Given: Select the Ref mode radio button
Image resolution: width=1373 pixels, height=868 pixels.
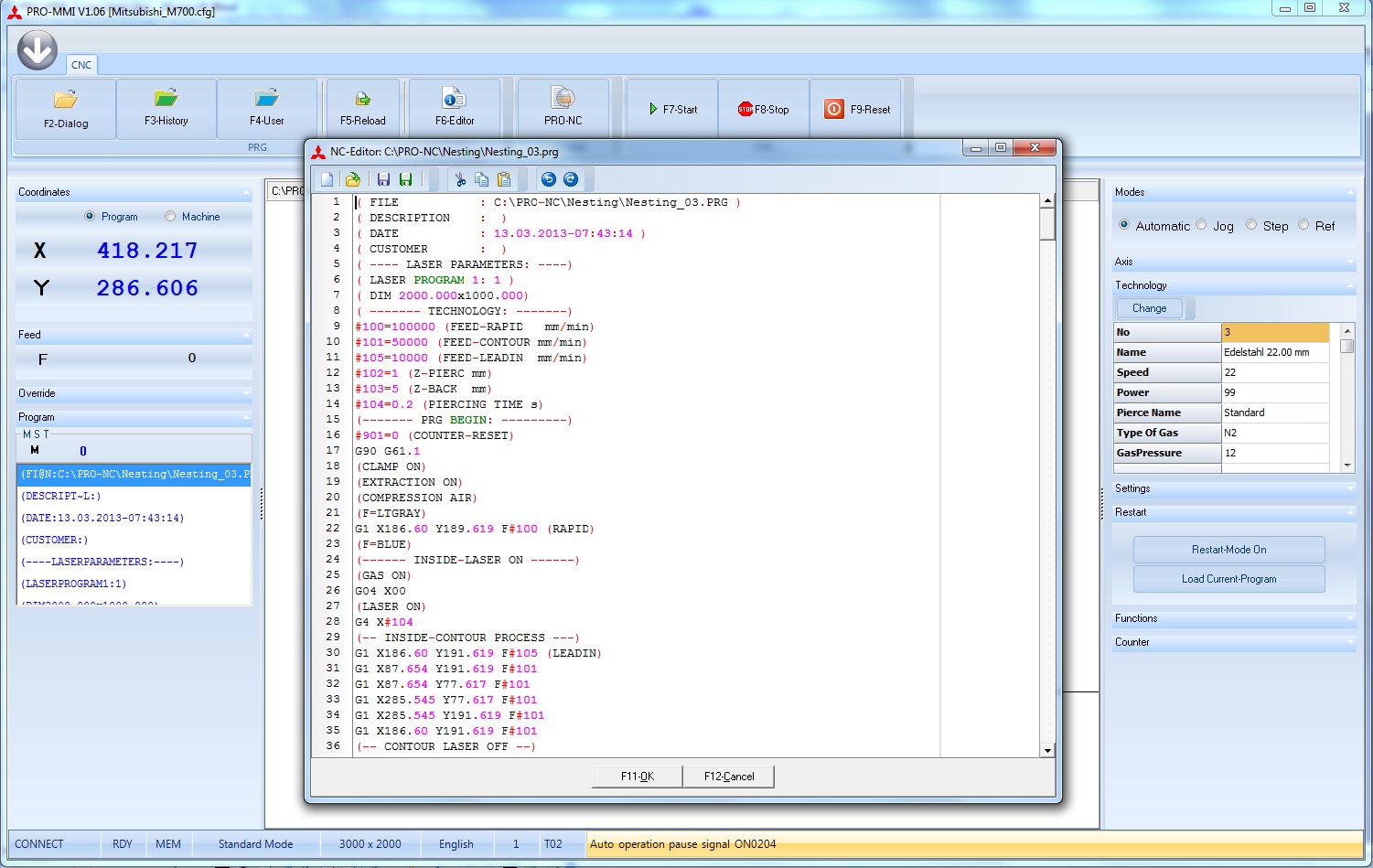Looking at the screenshot, I should (x=1303, y=225).
